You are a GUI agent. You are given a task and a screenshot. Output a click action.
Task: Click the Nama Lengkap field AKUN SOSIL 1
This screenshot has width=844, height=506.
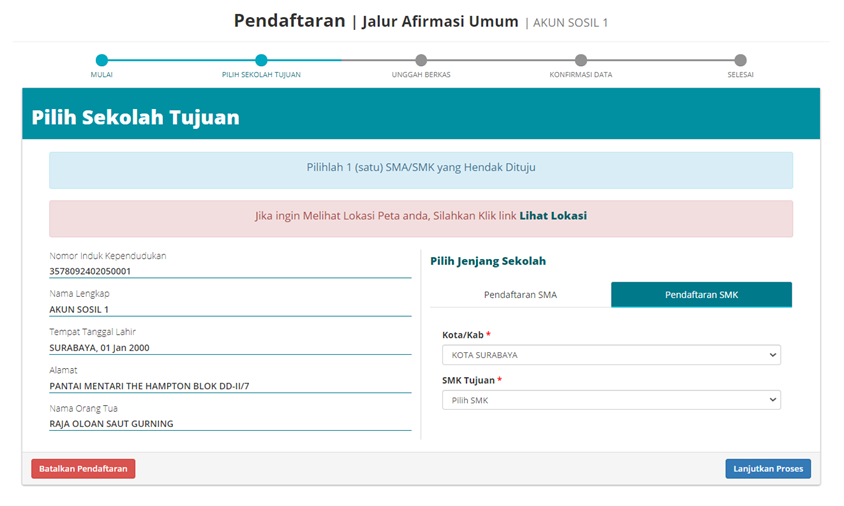point(230,310)
